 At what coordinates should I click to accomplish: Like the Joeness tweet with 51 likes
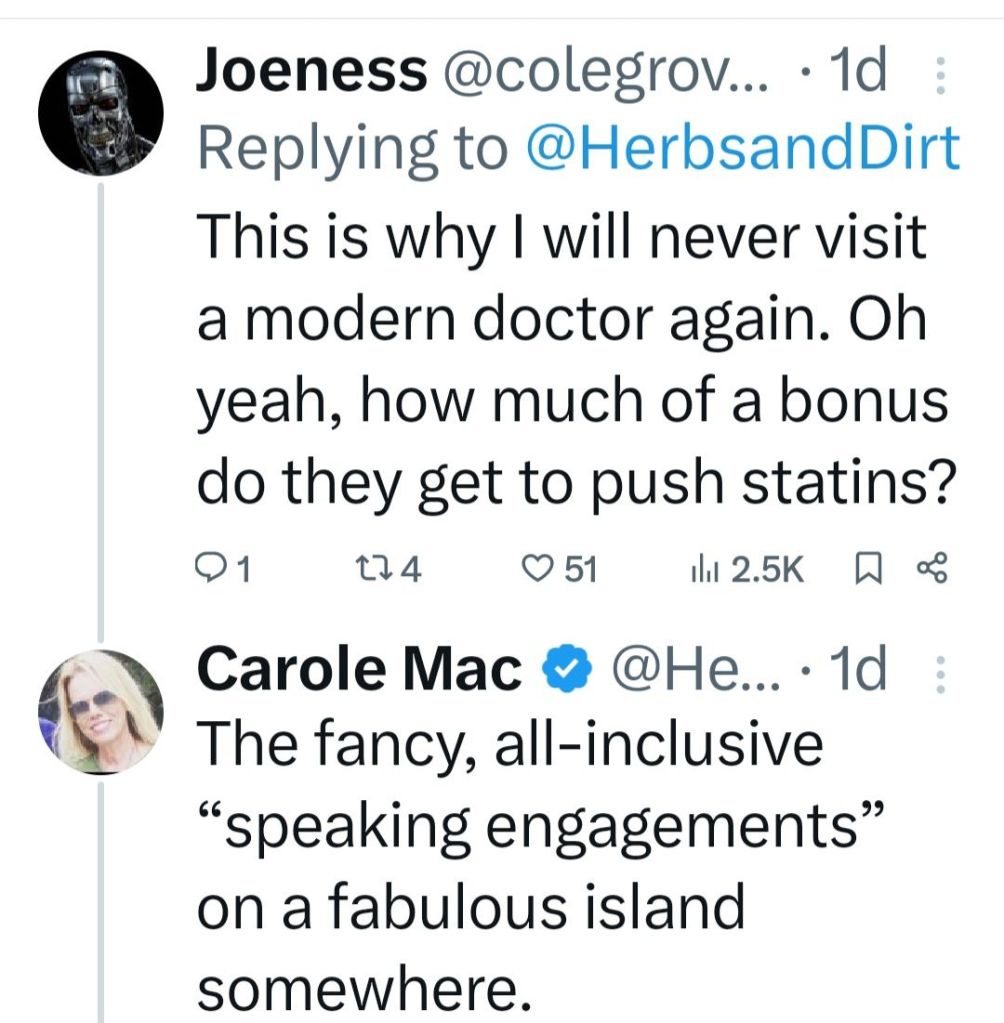(x=539, y=569)
